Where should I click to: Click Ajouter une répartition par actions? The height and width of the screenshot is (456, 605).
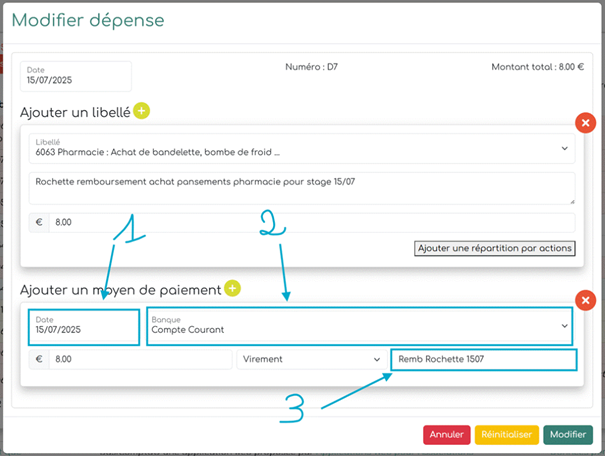click(495, 248)
